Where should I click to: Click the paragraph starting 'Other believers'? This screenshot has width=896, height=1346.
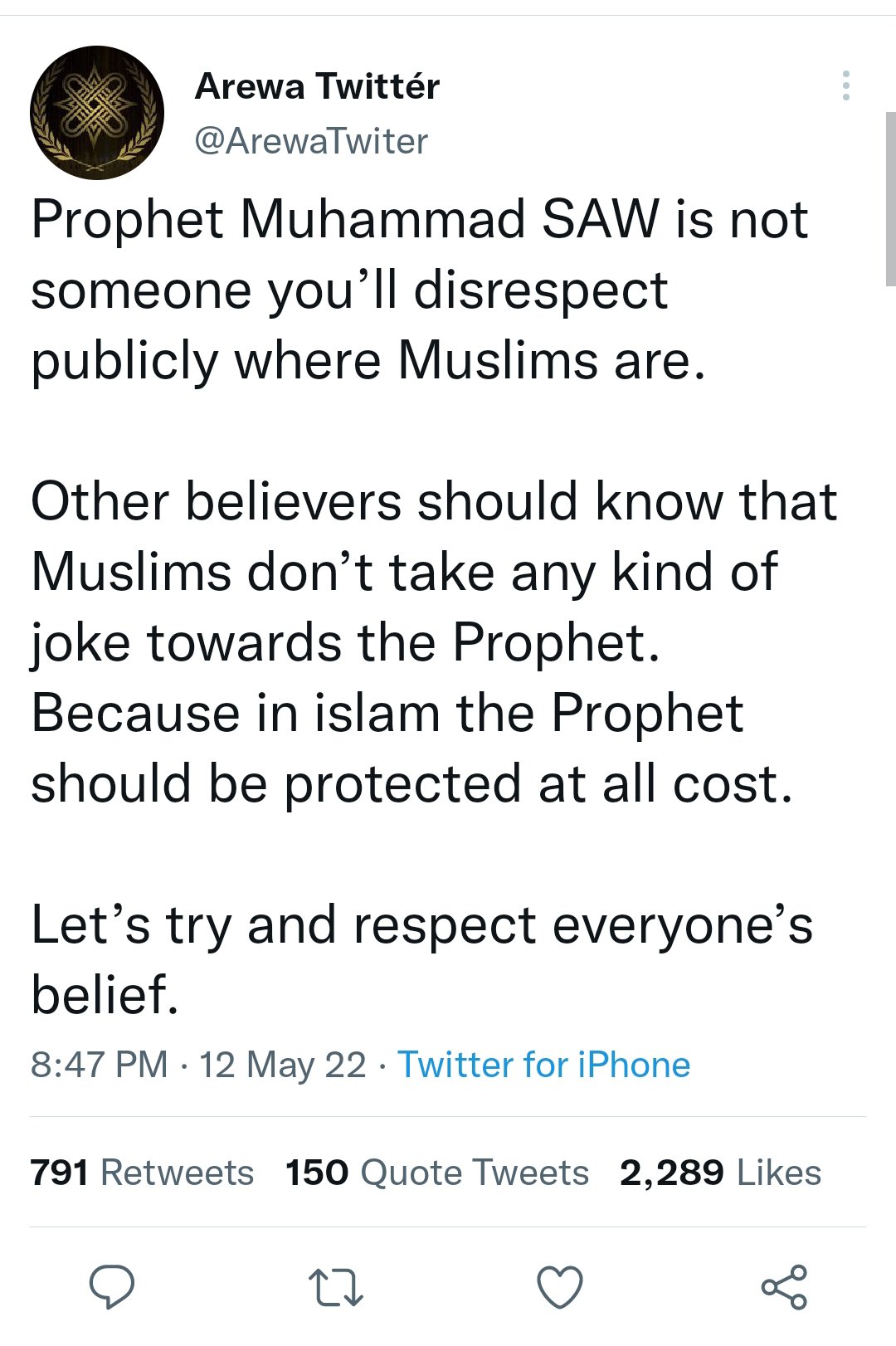[434, 643]
